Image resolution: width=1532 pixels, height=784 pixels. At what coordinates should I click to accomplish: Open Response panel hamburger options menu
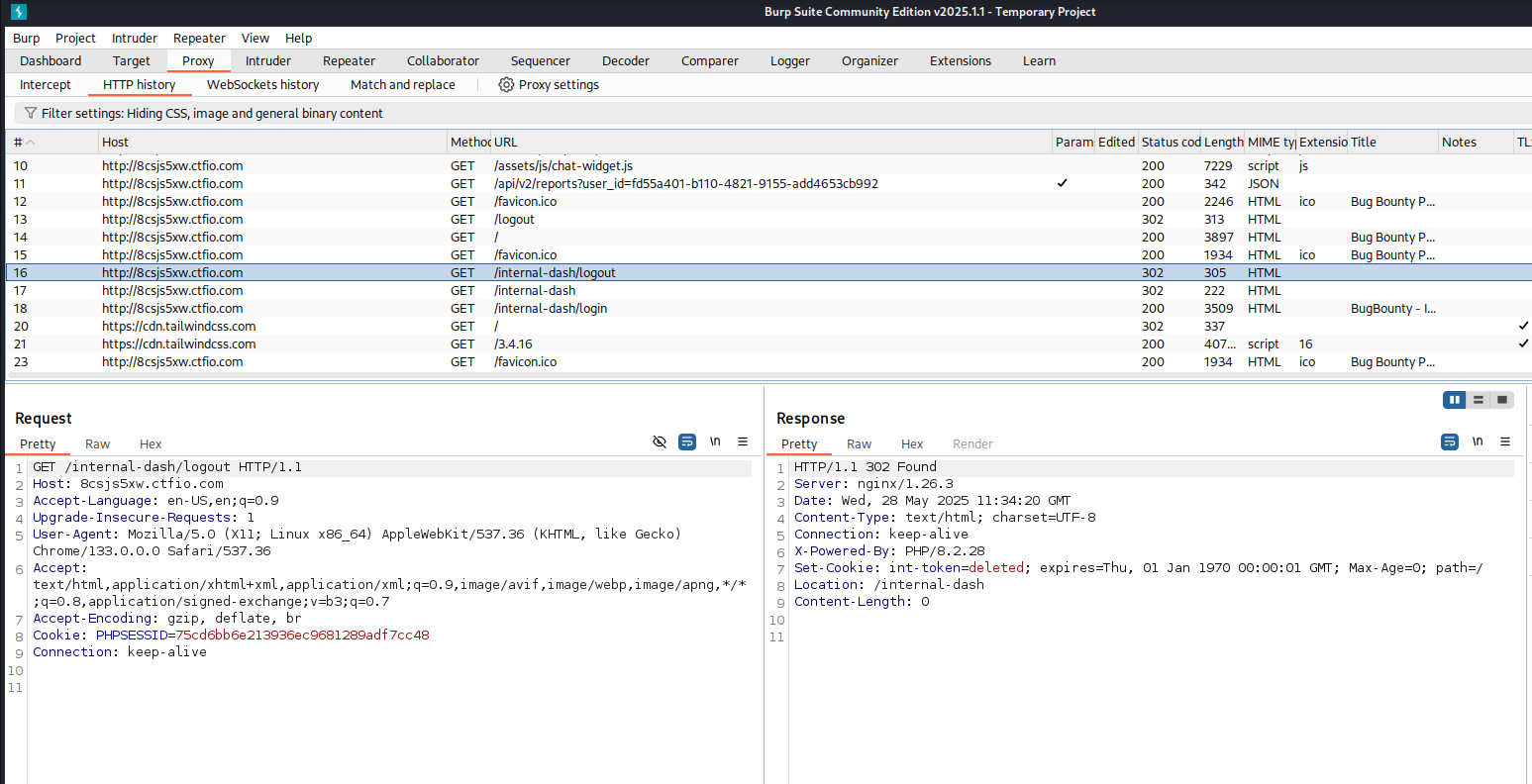coord(1505,442)
